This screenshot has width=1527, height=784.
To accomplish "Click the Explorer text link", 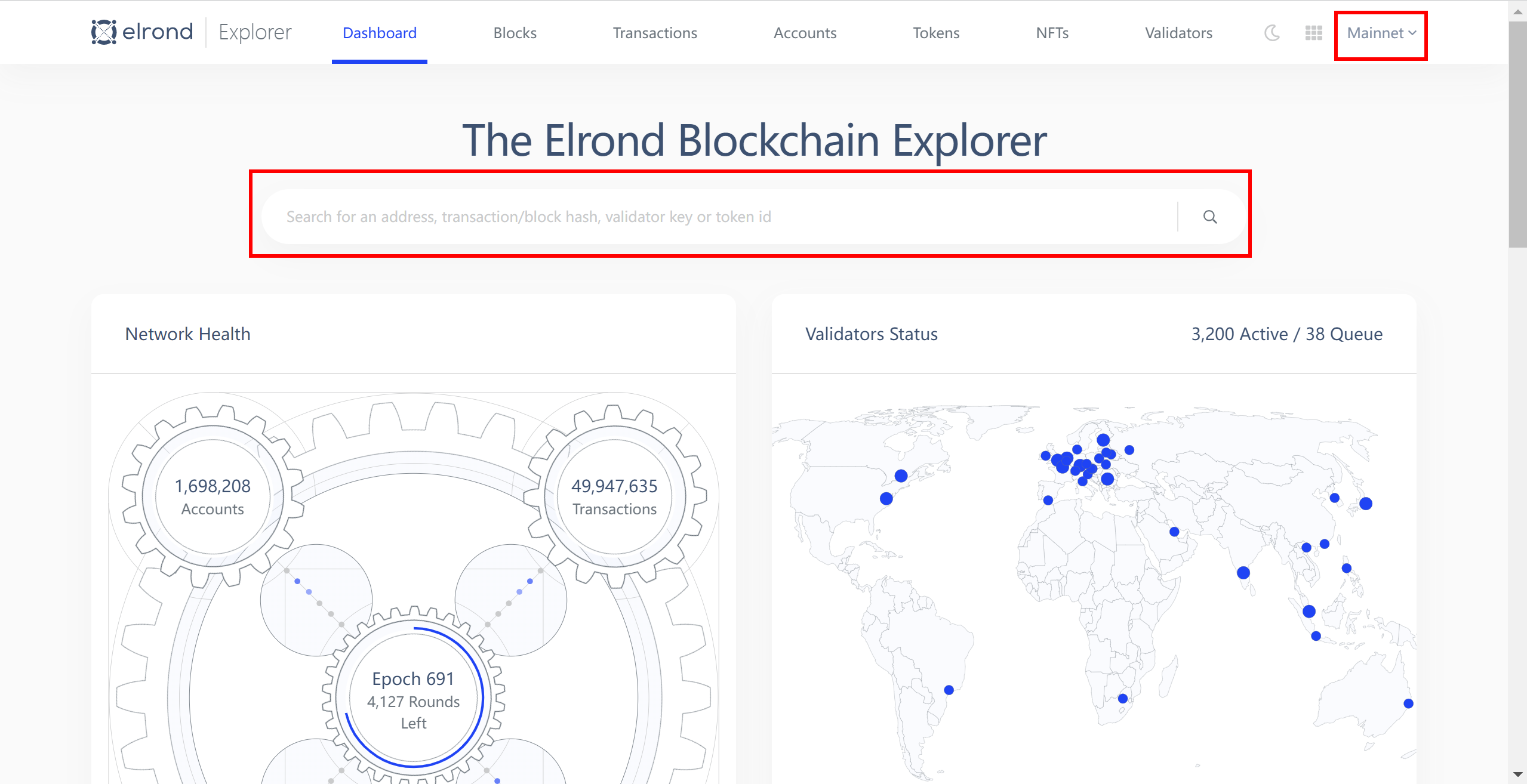I will coord(255,32).
